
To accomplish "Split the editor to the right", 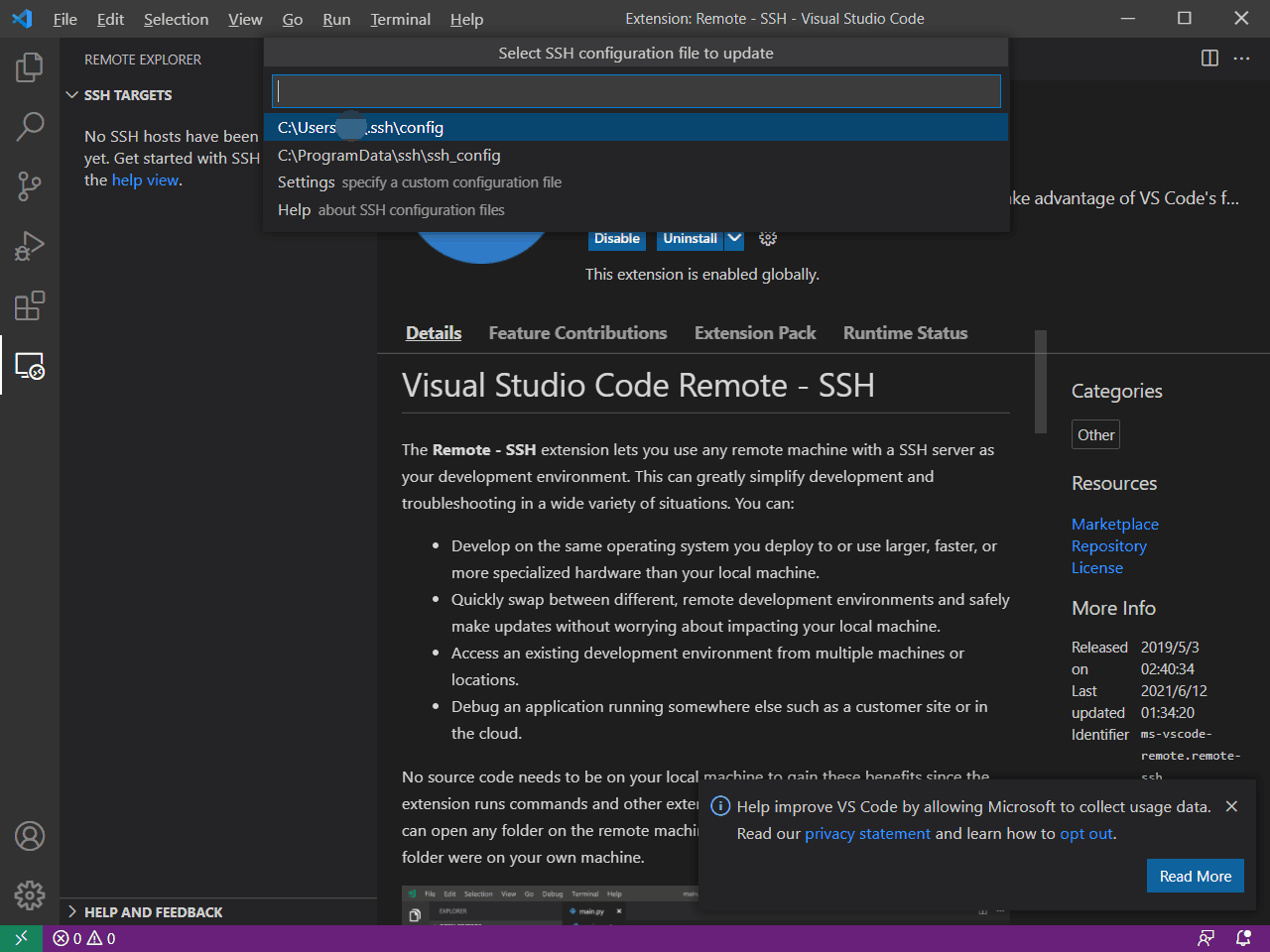I will pos(1209,59).
